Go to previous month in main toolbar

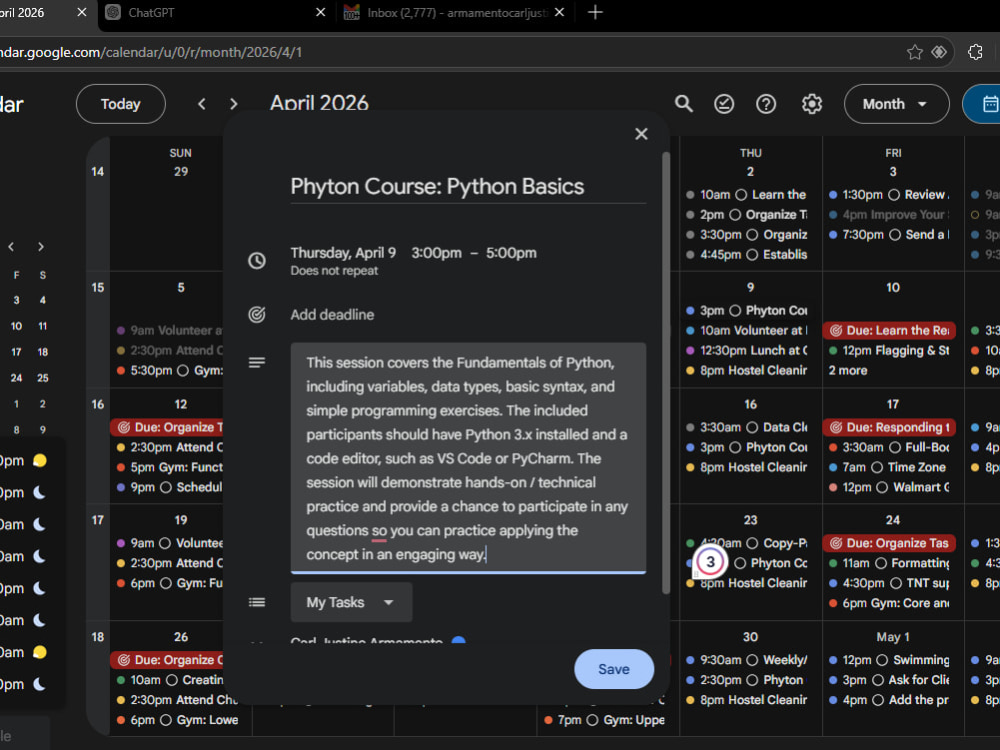[x=202, y=104]
